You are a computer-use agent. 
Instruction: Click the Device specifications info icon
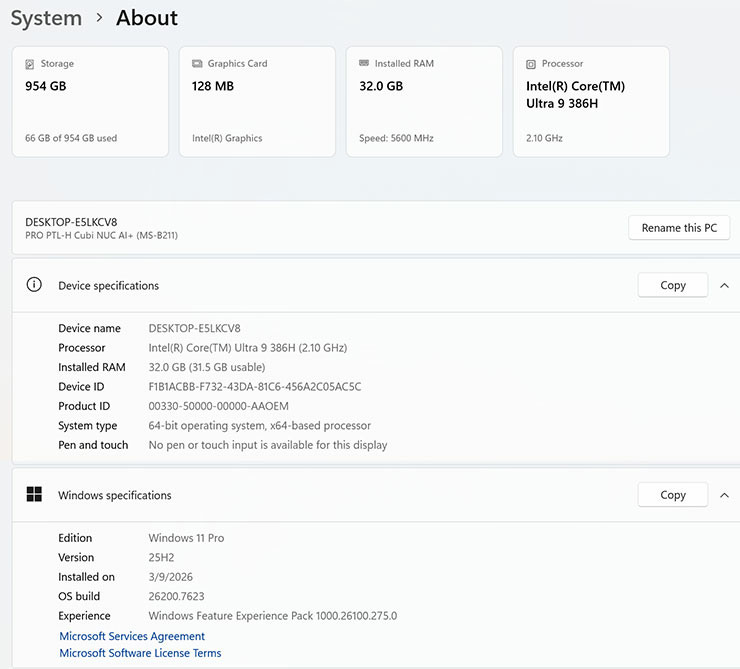point(34,285)
